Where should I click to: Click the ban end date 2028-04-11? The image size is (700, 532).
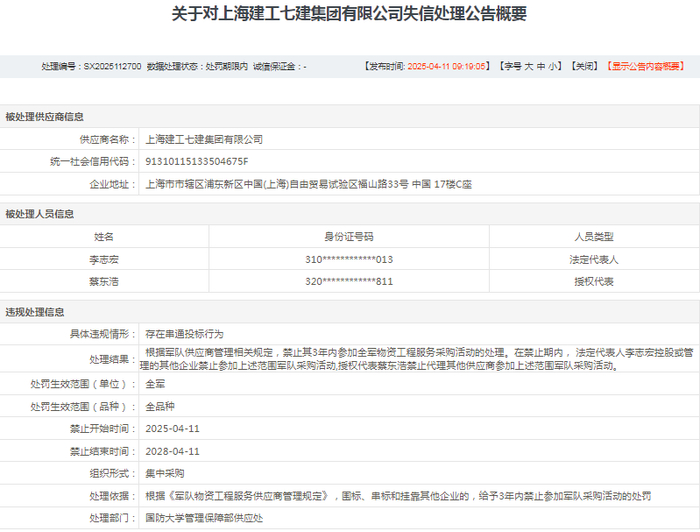coord(172,451)
